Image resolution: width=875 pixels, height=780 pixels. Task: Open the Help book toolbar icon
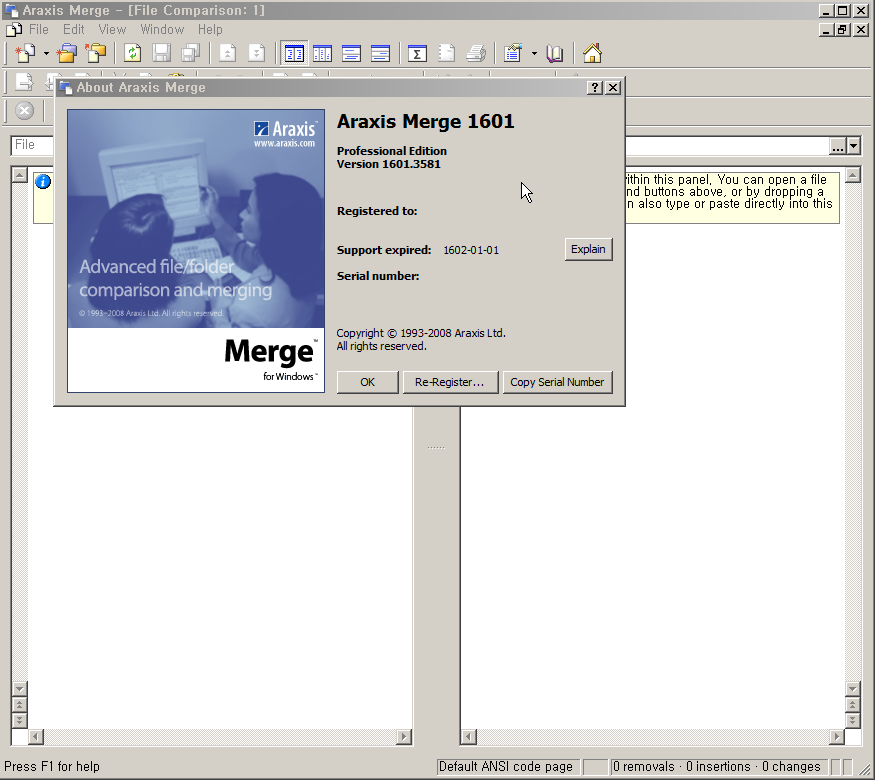click(555, 54)
